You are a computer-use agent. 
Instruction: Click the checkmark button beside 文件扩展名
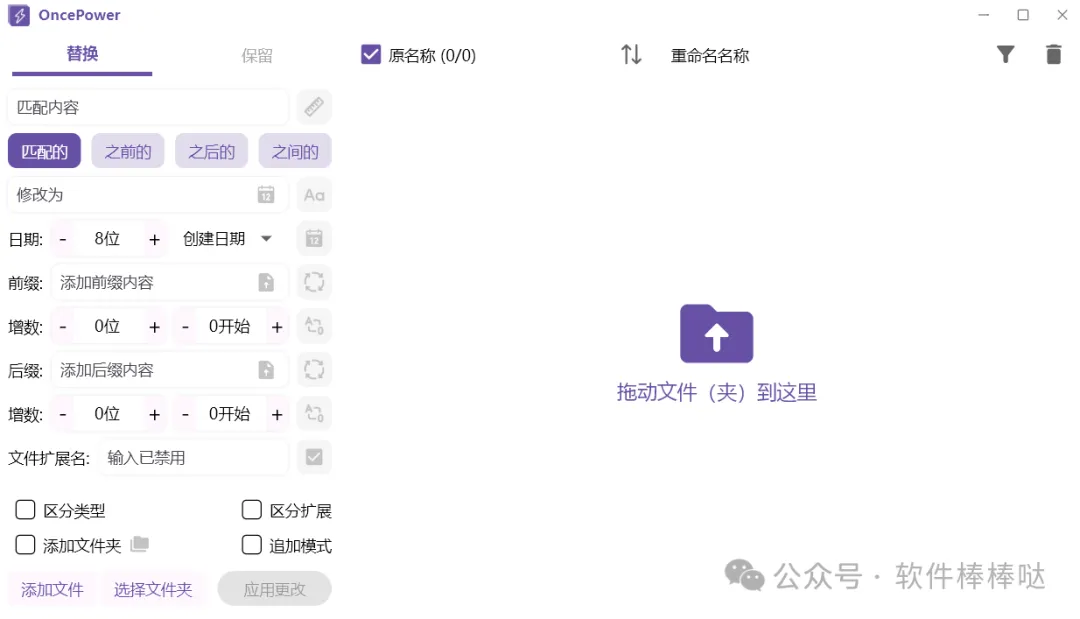tap(314, 457)
